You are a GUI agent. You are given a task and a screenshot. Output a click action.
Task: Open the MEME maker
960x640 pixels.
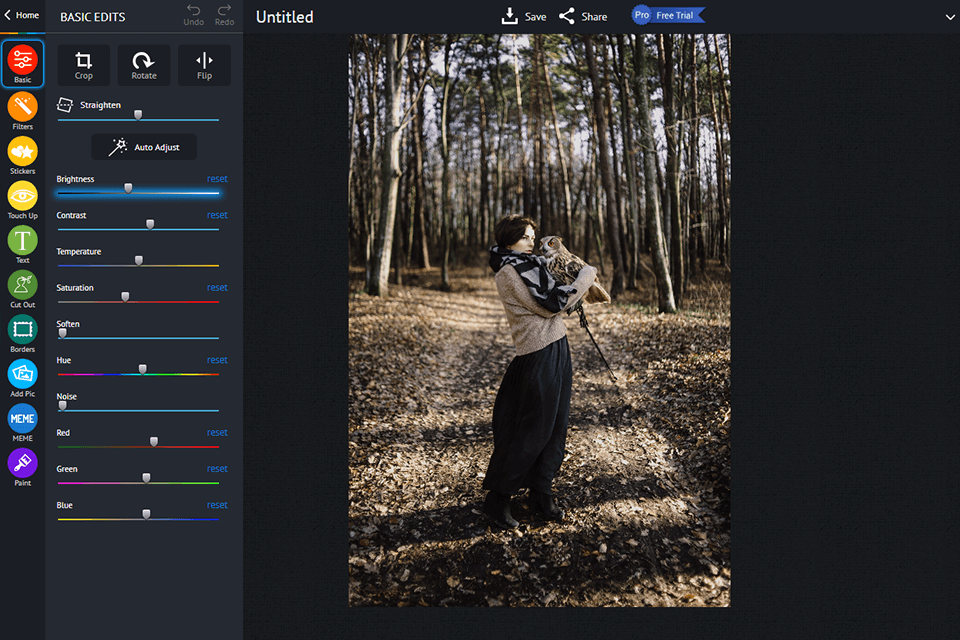click(x=22, y=418)
